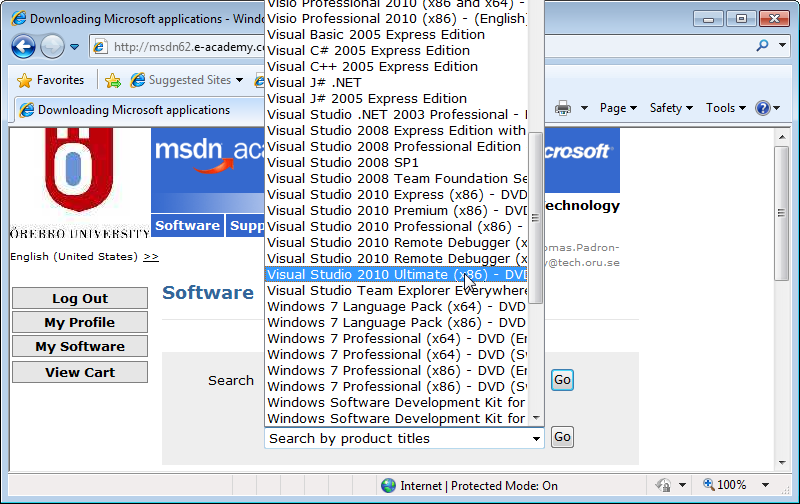800x504 pixels.
Task: Select Visual Studio .NET 2003 Professional
Action: click(x=396, y=114)
